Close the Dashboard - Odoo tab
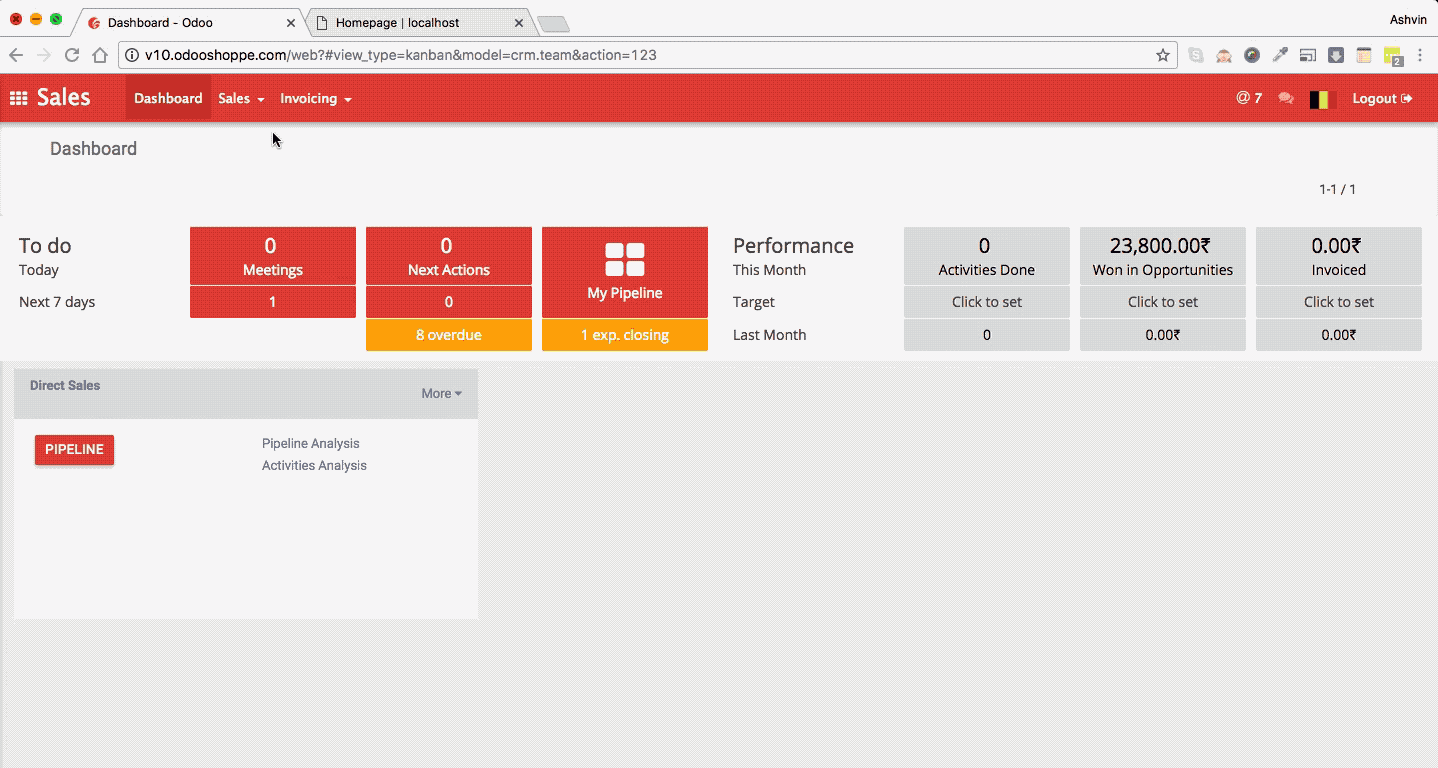 click(x=291, y=22)
